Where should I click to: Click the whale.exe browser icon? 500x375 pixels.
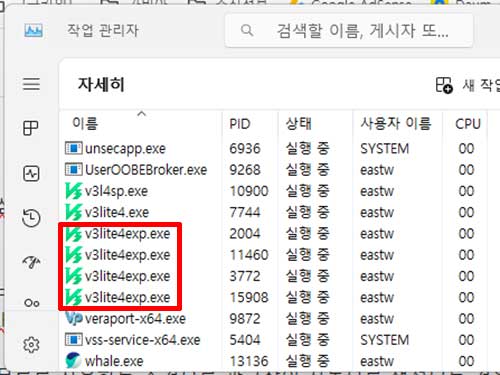73,361
